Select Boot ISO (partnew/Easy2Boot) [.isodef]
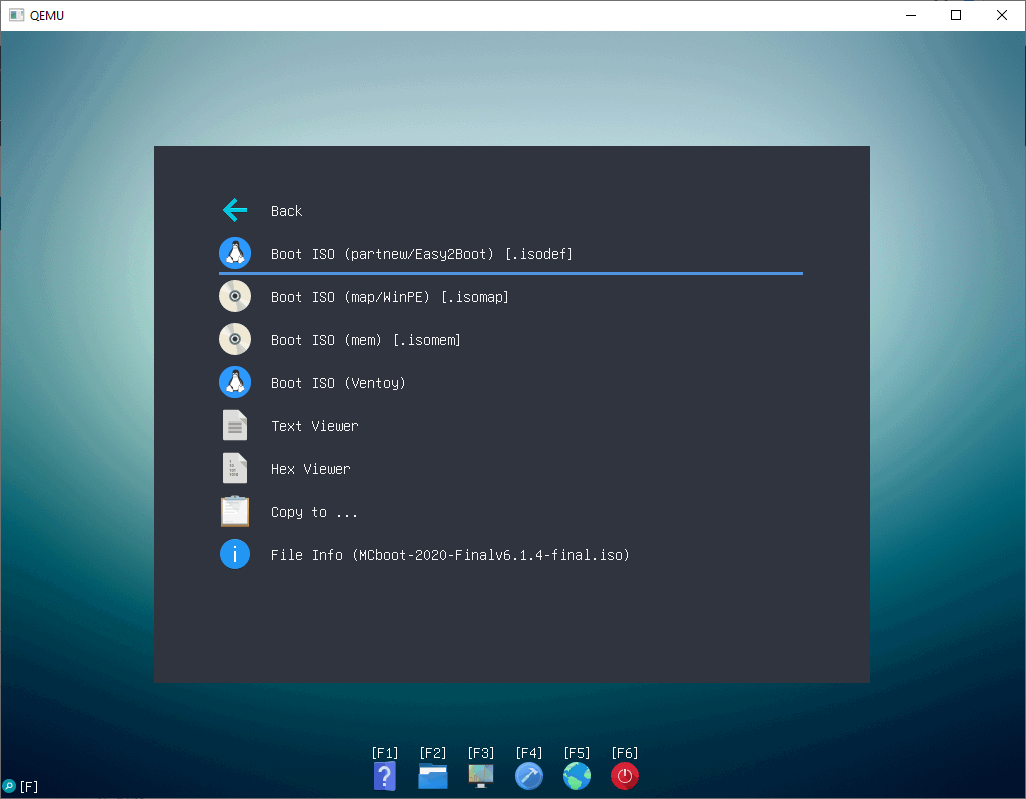Image resolution: width=1026 pixels, height=799 pixels. pos(511,254)
